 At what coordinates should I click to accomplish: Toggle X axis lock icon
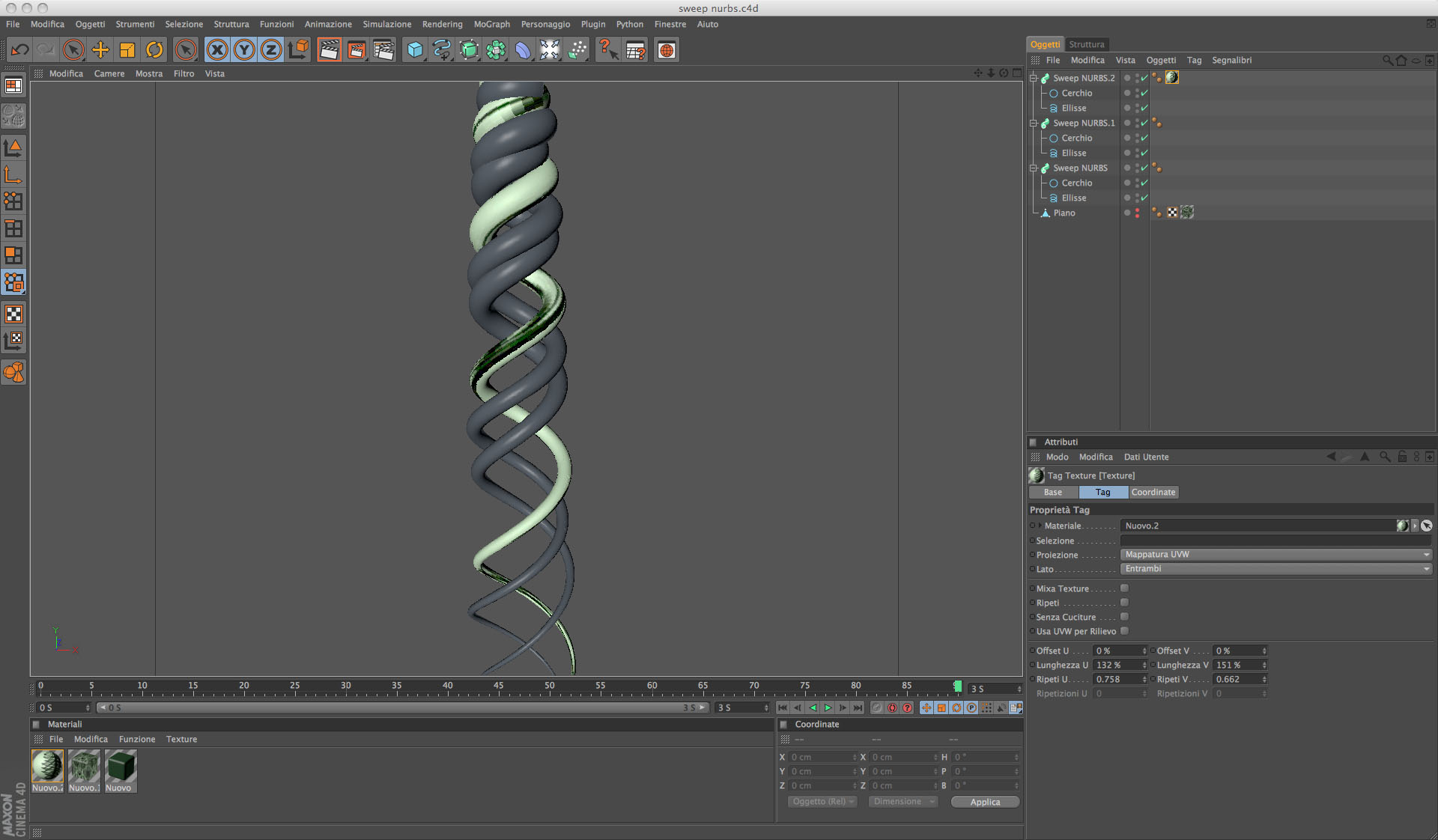[x=217, y=50]
